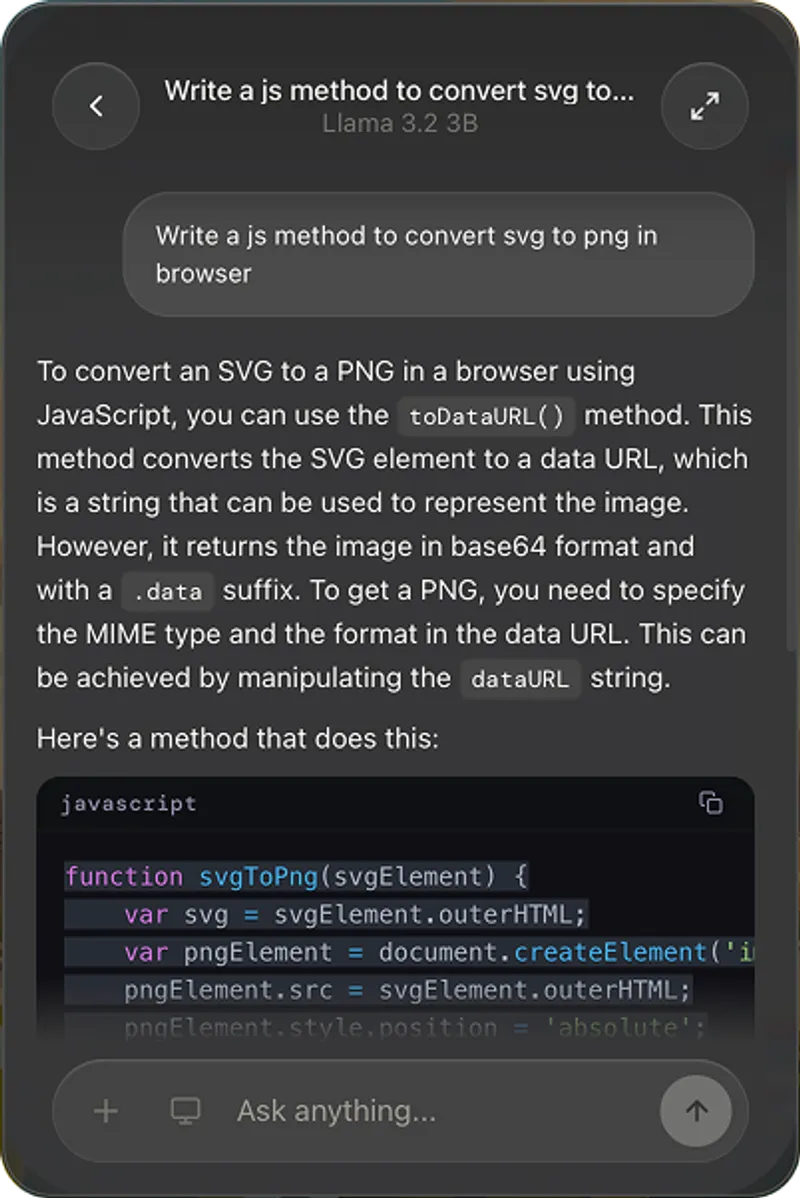800x1198 pixels.
Task: Select the dataURL inline code text
Action: [520, 679]
